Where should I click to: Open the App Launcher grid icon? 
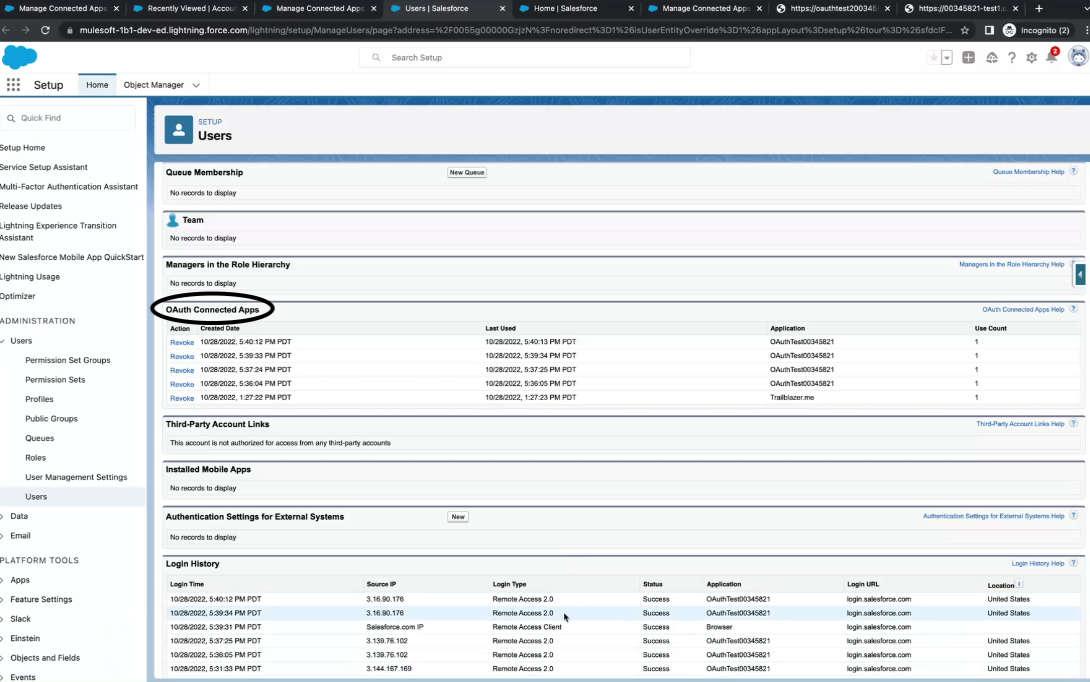tap(13, 85)
